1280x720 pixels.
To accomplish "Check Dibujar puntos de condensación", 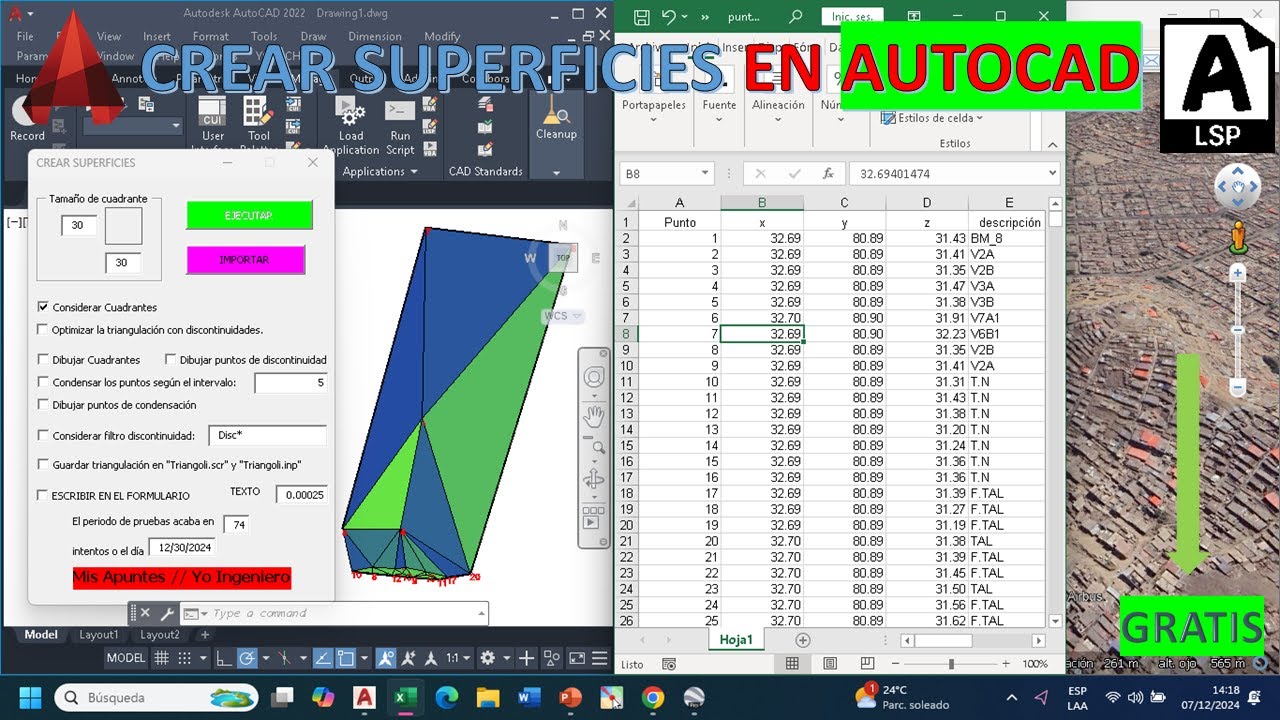I will 42,405.
